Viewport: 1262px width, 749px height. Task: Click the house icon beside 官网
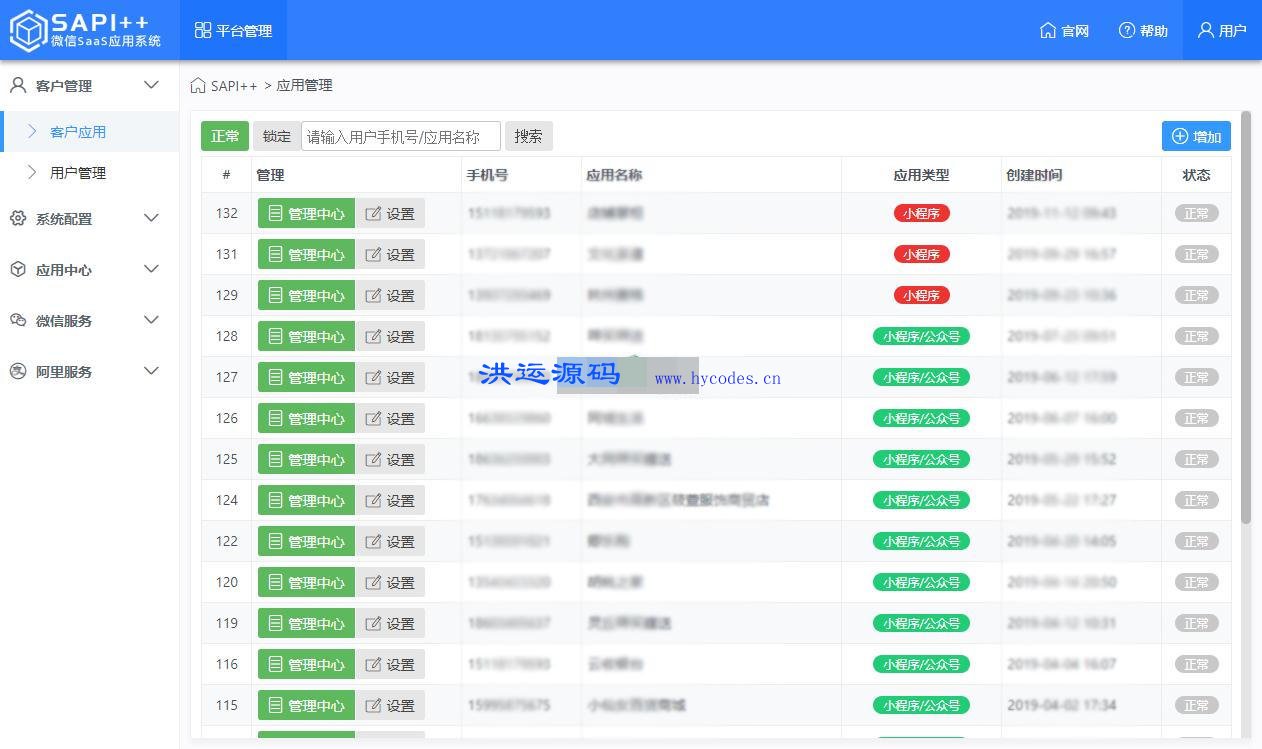coord(1048,30)
